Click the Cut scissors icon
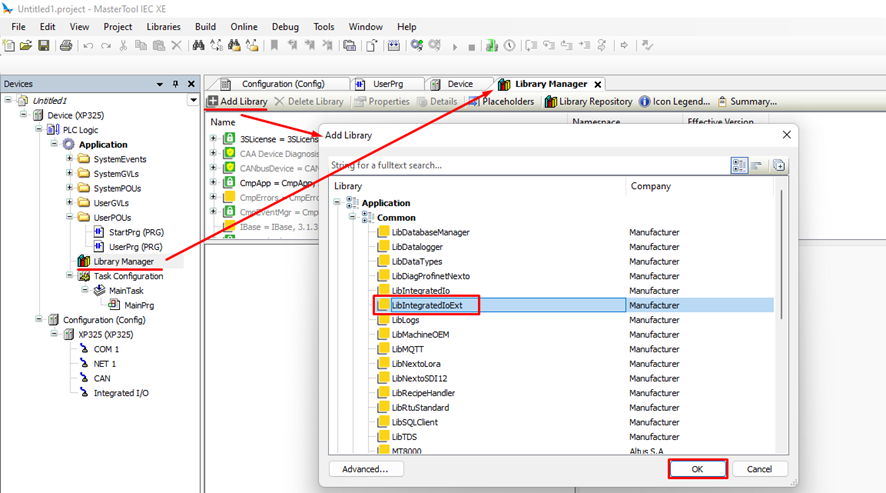The height and width of the screenshot is (493, 886). (123, 46)
